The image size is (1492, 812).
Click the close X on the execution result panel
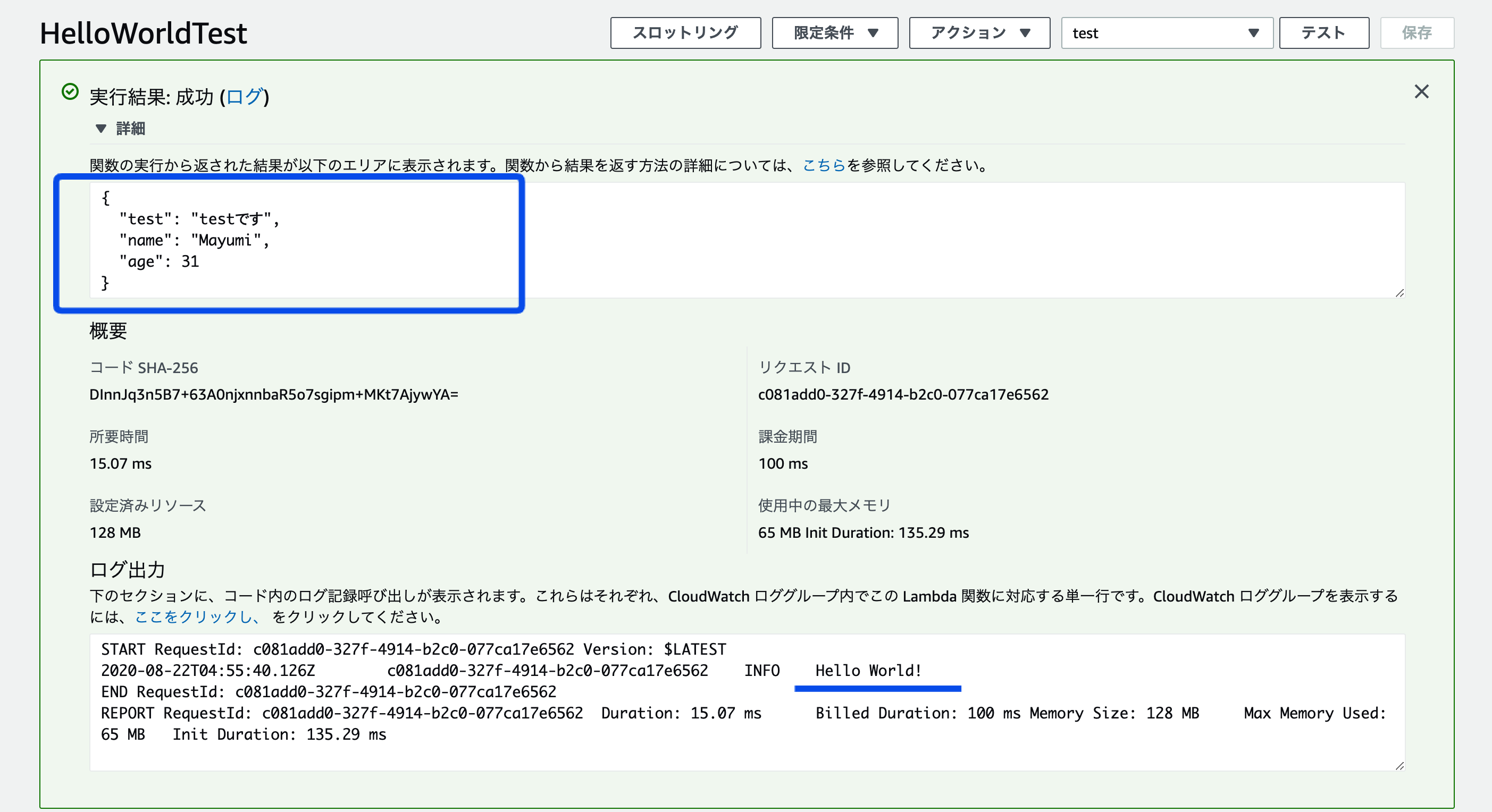click(1422, 91)
